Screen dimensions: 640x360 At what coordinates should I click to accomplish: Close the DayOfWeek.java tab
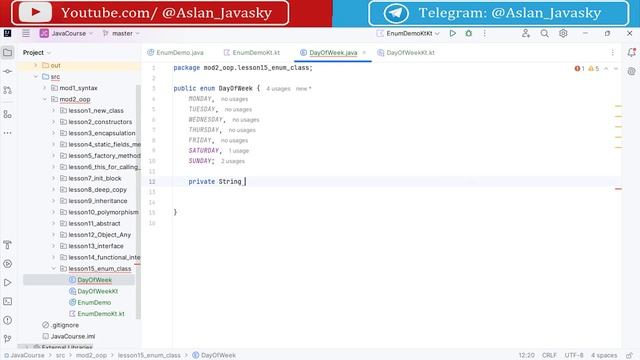click(x=364, y=53)
